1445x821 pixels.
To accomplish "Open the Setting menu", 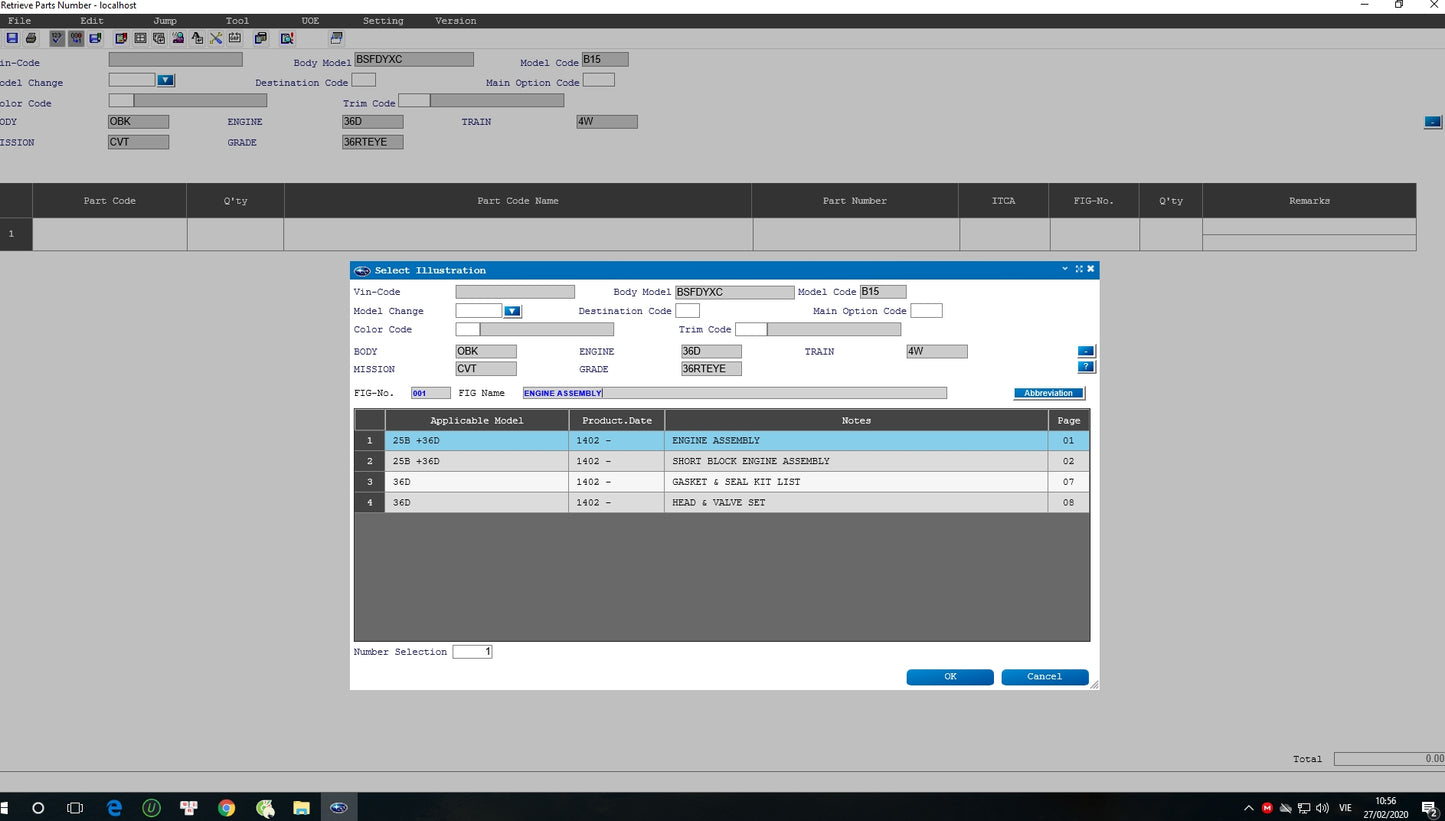I will click(382, 21).
